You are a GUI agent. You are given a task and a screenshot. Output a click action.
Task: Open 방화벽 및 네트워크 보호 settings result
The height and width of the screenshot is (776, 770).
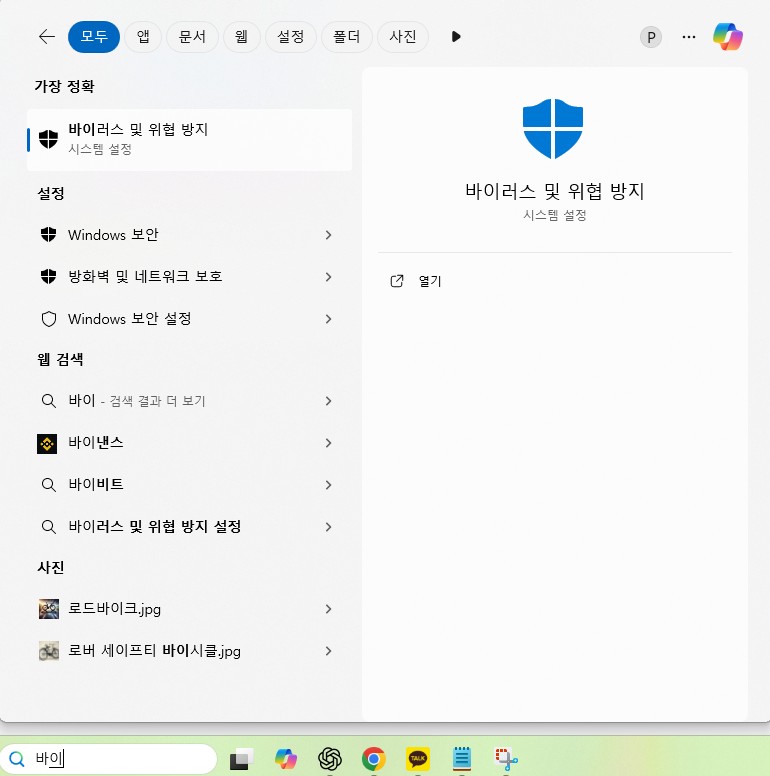coord(190,277)
